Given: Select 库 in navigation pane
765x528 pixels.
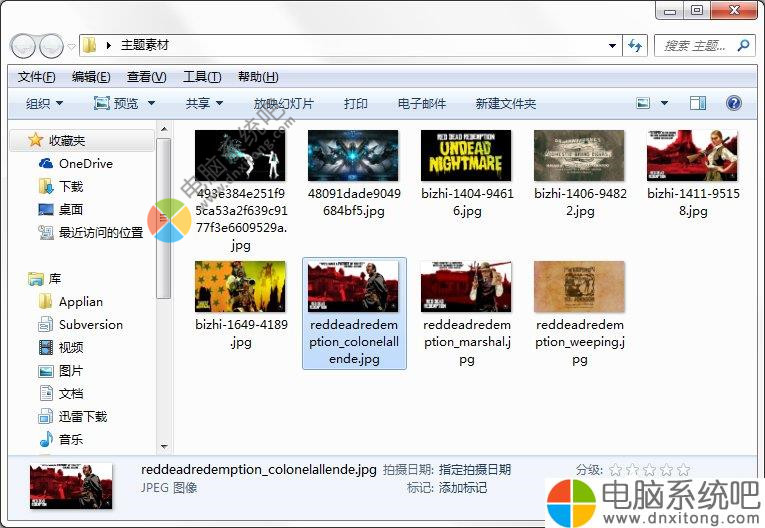Looking at the screenshot, I should [x=45, y=279].
